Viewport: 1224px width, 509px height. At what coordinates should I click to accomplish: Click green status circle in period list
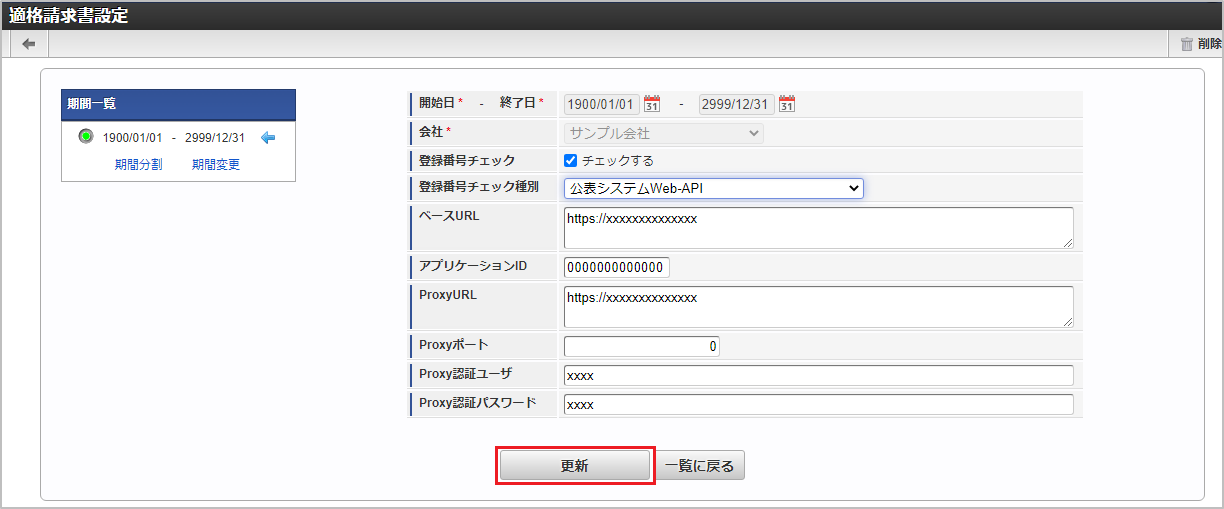tap(86, 137)
